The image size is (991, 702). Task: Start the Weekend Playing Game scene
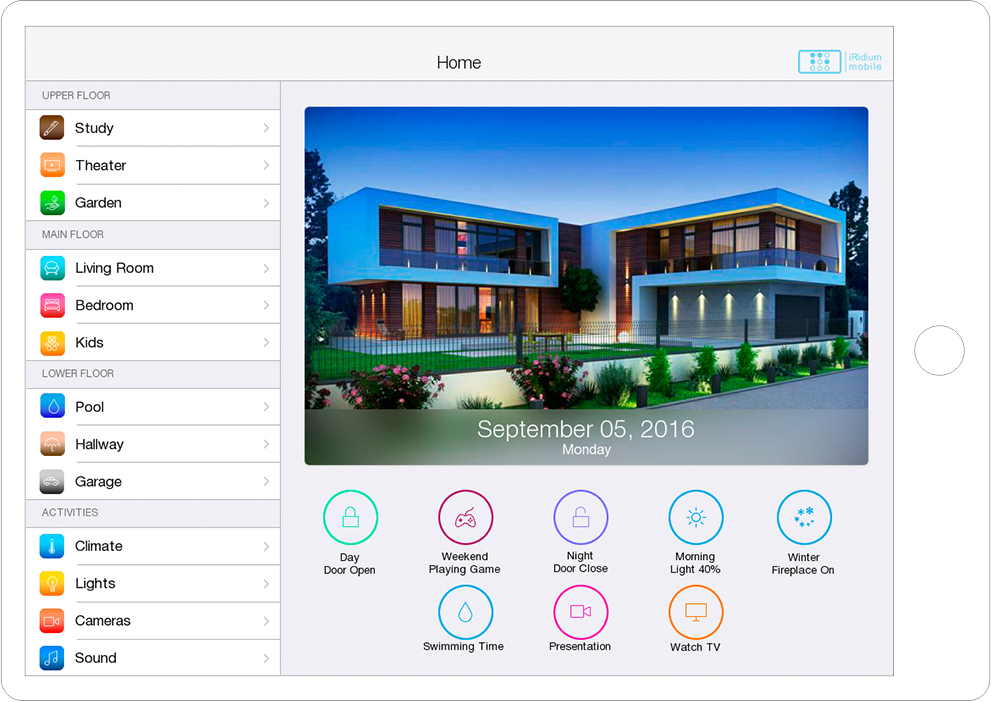pyautogui.click(x=465, y=518)
